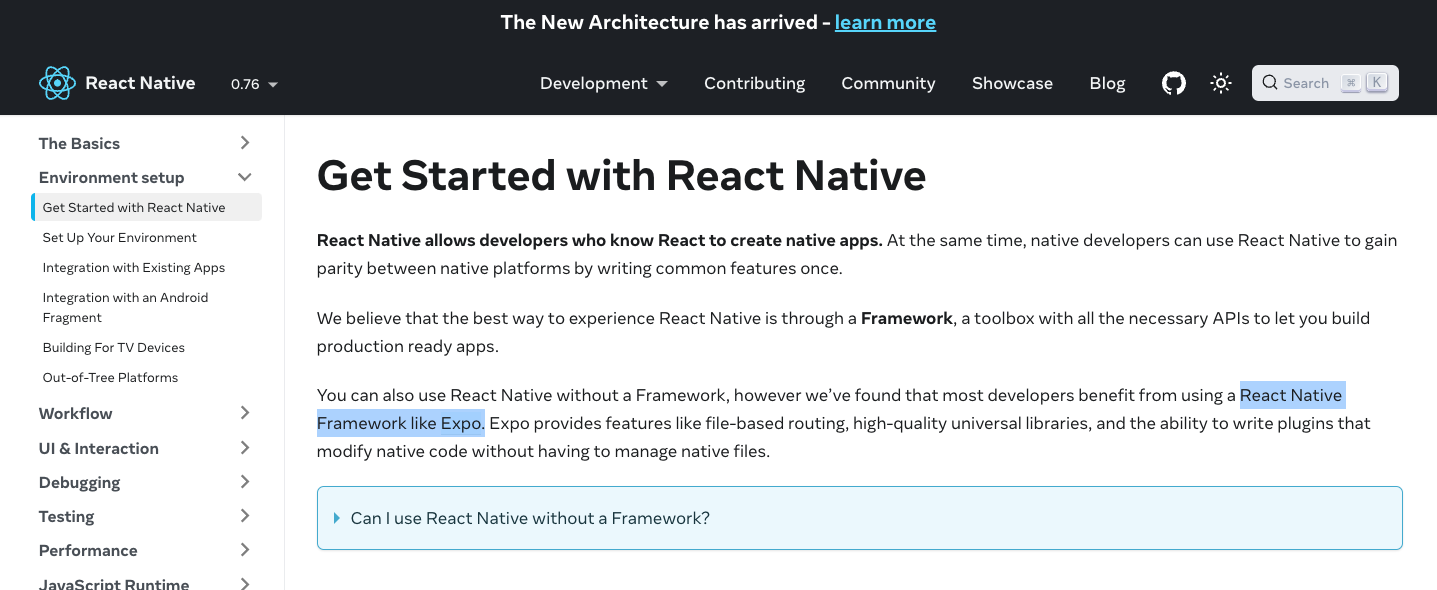Expand the Workflow chevron

pos(245,413)
